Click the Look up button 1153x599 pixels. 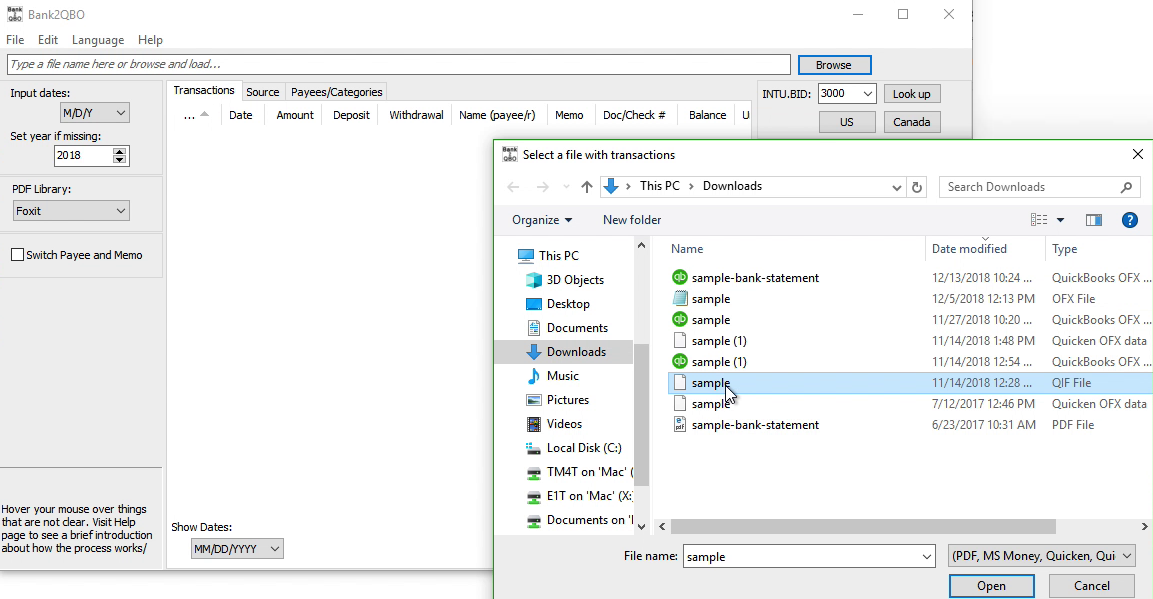[x=912, y=93]
